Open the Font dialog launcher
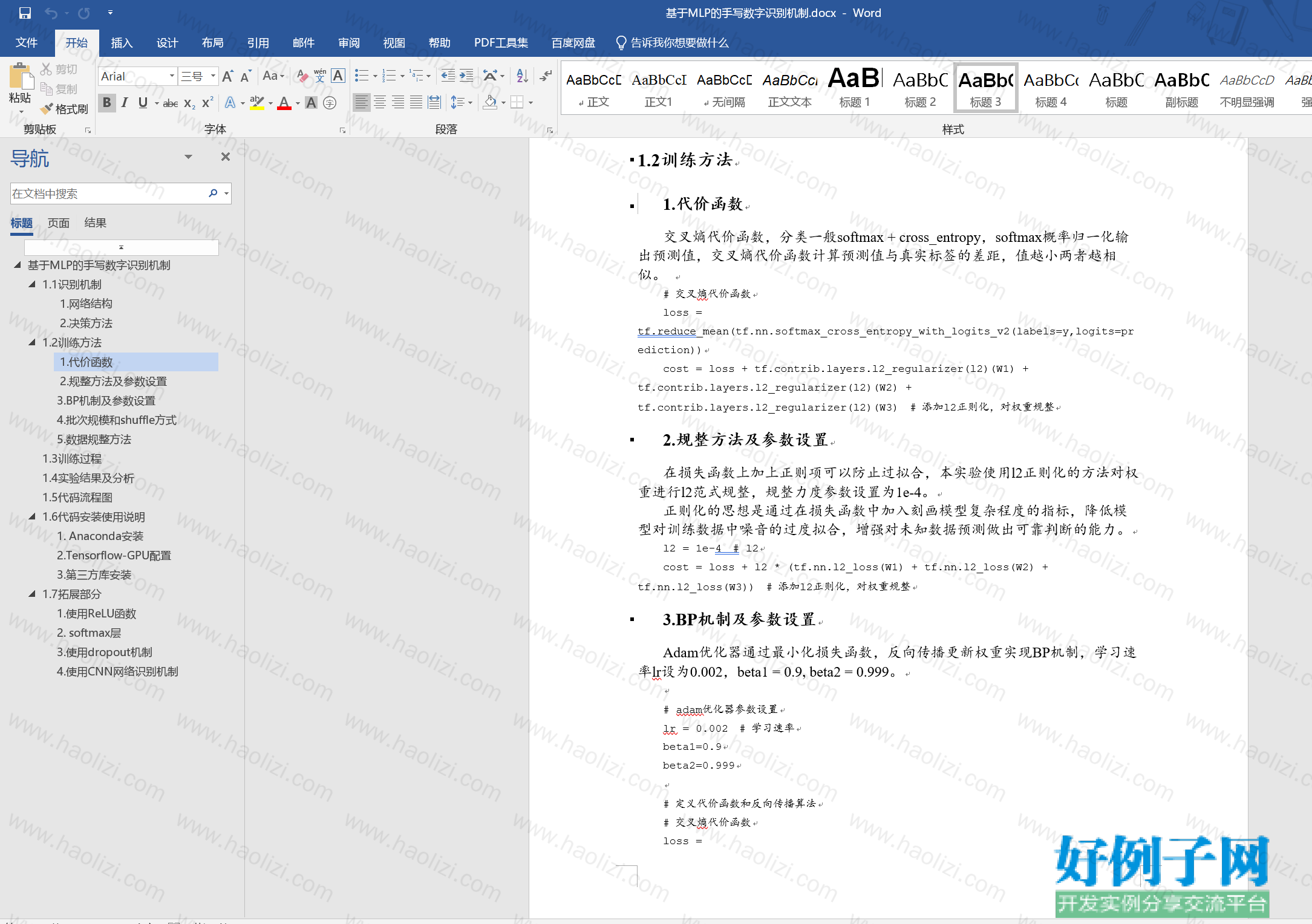The image size is (1312, 924). 342,130
